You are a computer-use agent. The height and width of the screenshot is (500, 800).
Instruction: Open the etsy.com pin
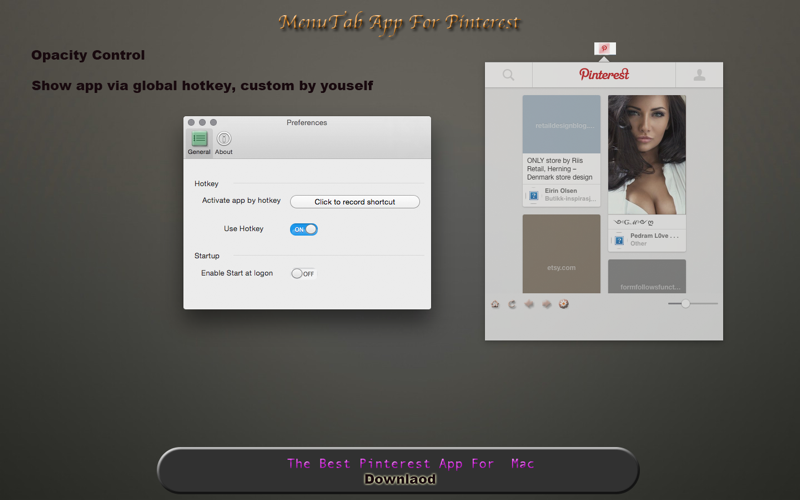(561, 254)
